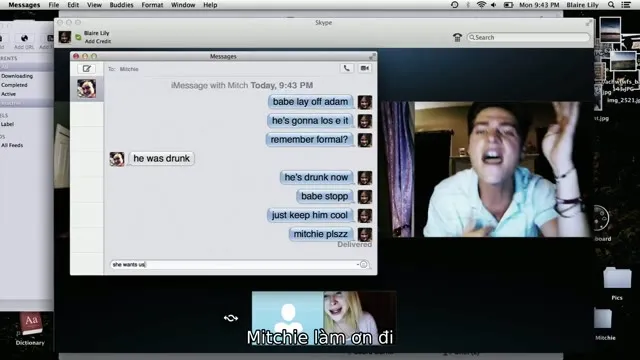The width and height of the screenshot is (640, 360).
Task: Open the Wi-Fi status menu
Action: pos(481,5)
